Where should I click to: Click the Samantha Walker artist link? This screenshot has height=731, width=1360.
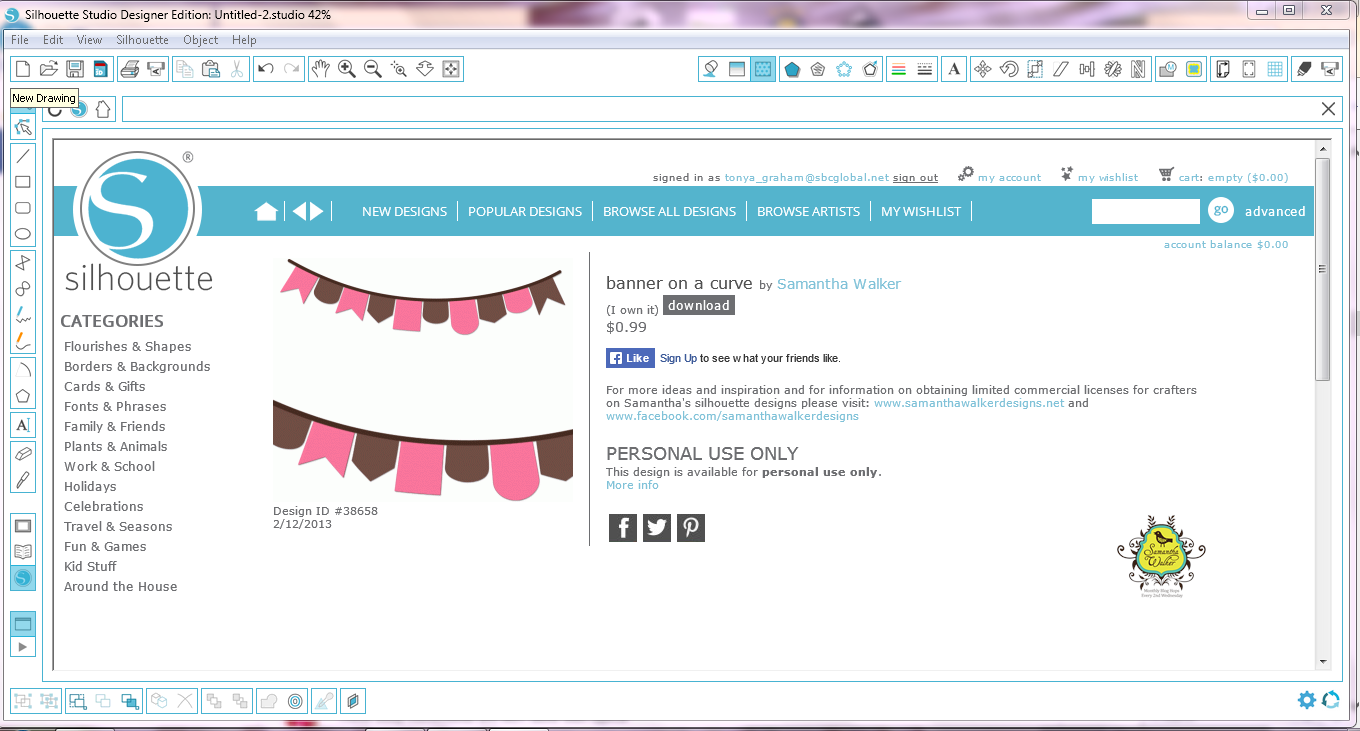pyautogui.click(x=839, y=284)
